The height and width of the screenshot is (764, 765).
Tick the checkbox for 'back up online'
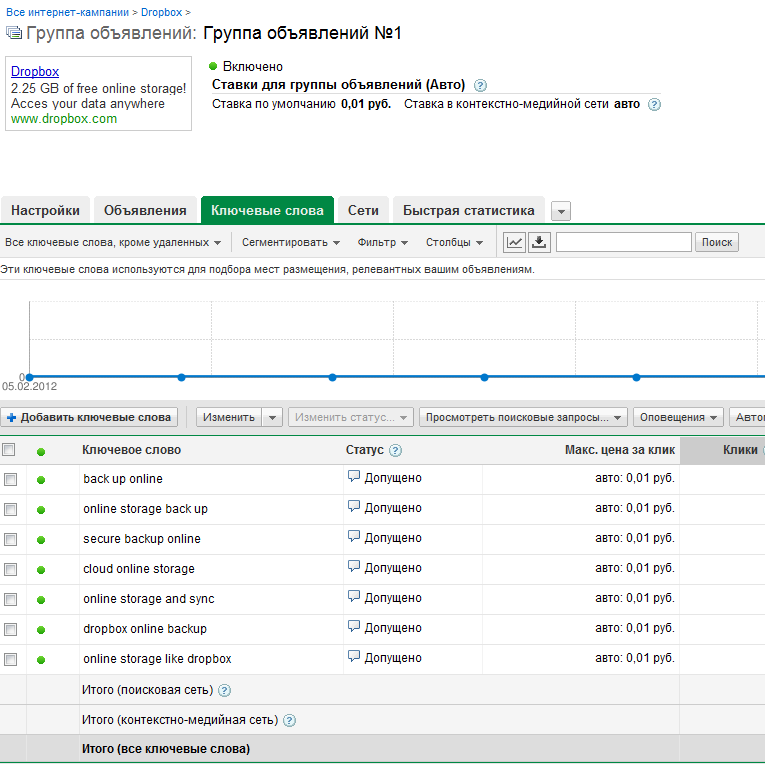coord(10,480)
